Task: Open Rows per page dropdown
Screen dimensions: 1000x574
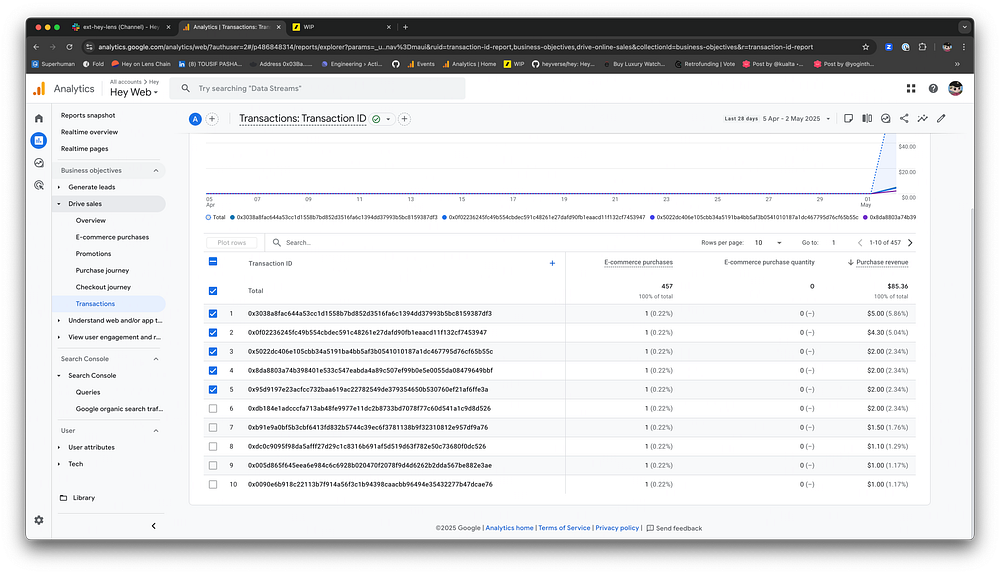Action: coord(768,243)
